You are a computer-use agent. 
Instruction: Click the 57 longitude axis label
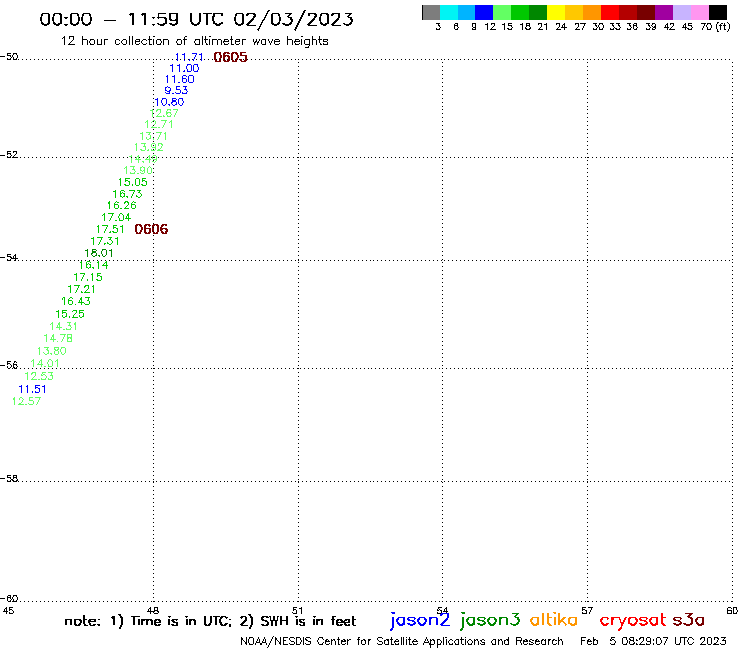point(587,611)
